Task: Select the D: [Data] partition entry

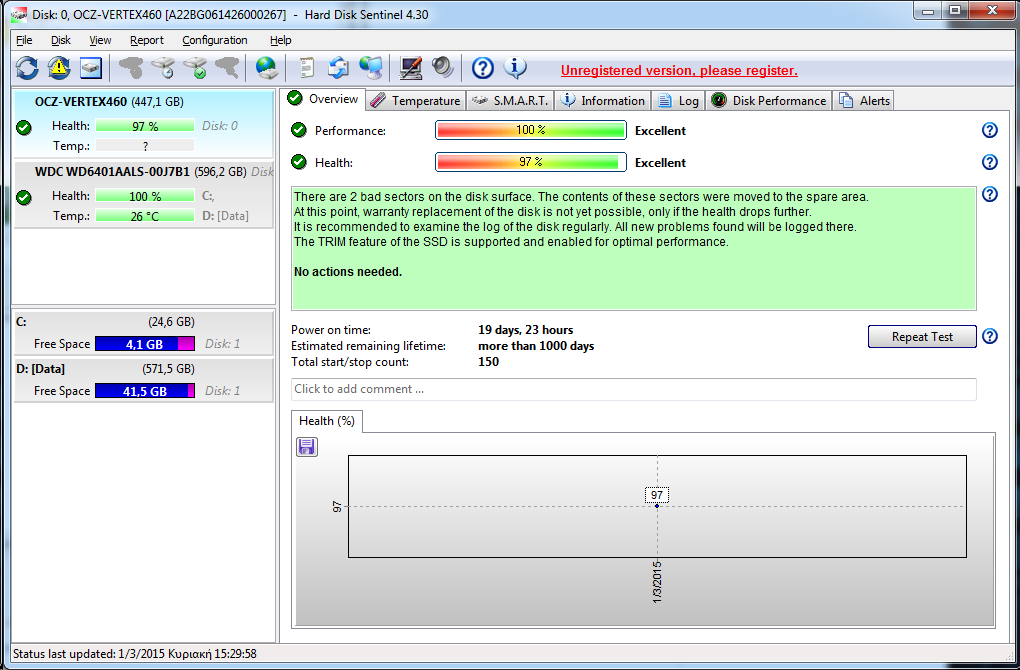Action: click(143, 380)
